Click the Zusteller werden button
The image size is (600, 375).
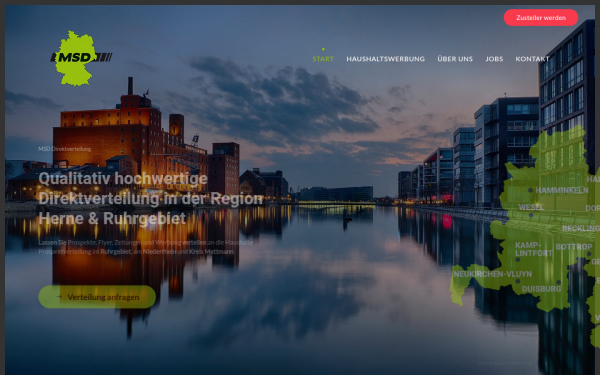coord(541,18)
